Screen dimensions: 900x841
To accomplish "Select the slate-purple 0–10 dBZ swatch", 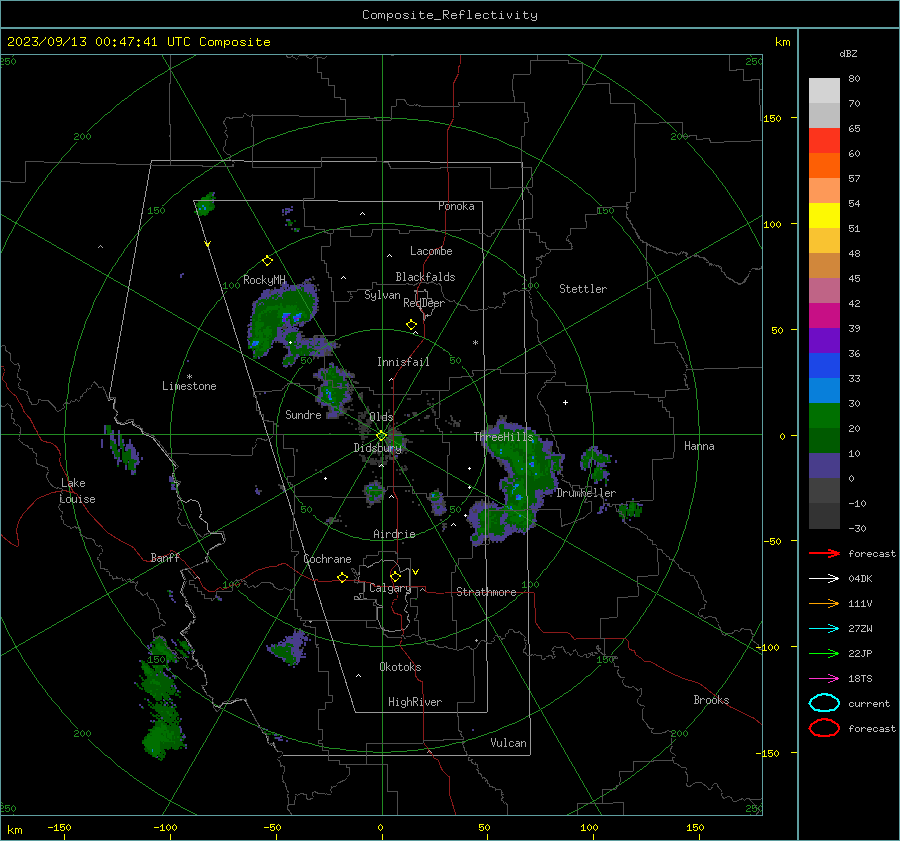I will (x=824, y=466).
